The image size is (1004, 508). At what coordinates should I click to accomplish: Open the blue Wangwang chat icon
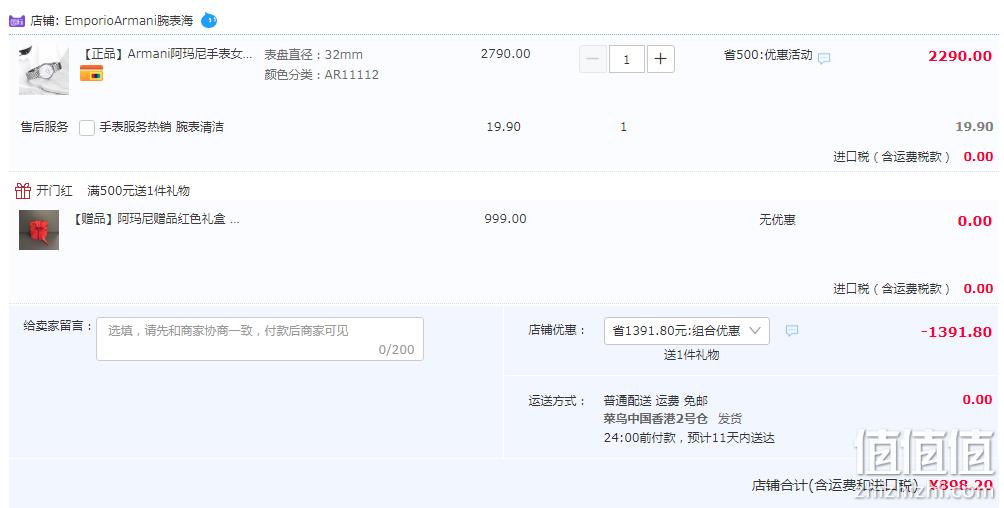[x=209, y=20]
